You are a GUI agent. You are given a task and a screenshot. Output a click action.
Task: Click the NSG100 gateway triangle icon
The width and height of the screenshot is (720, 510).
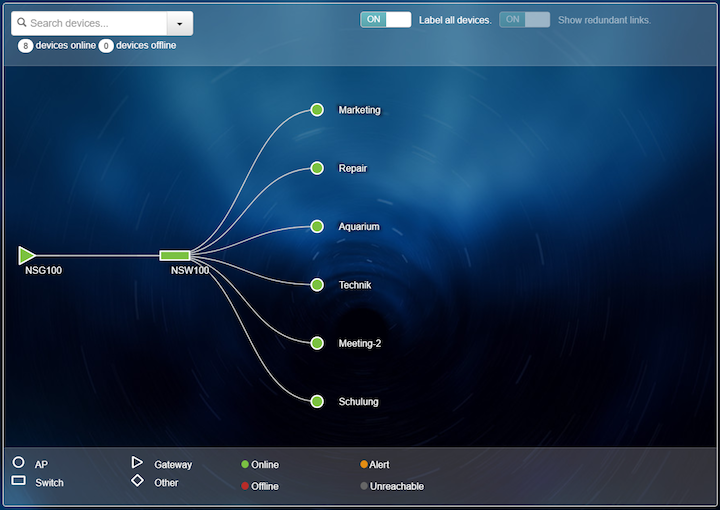27,256
